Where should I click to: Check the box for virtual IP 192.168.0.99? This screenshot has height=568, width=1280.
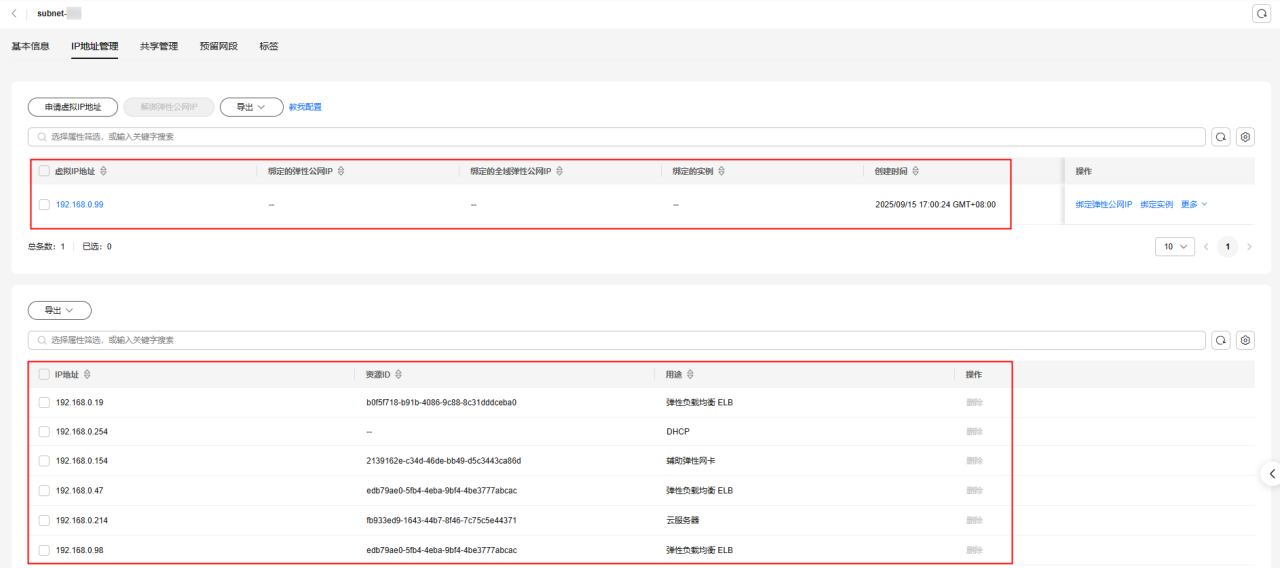(x=44, y=204)
